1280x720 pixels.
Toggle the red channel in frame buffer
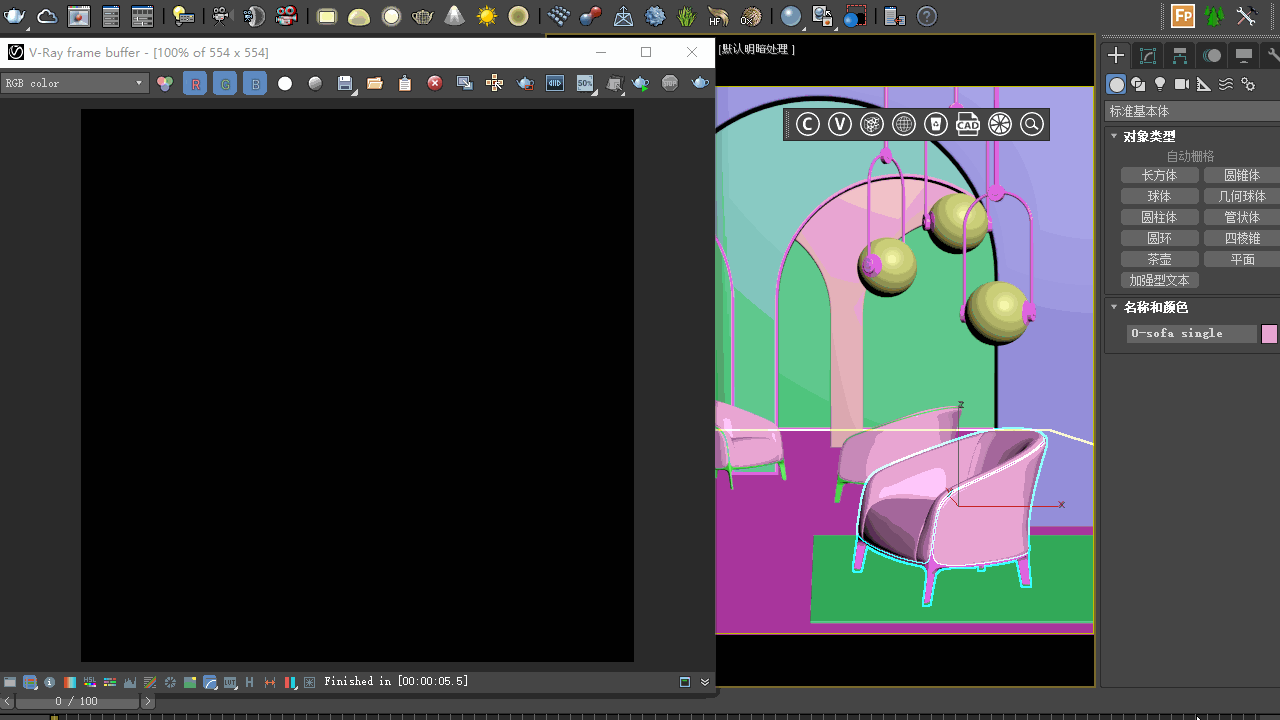195,84
